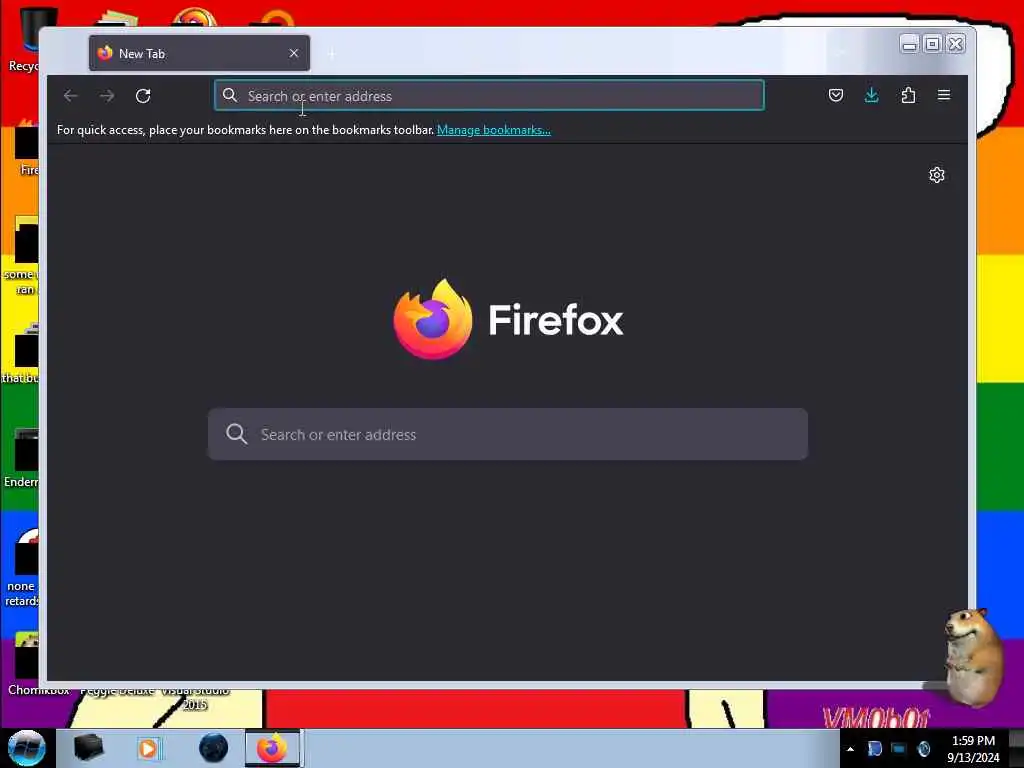Open the black folder taskbar item
1024x768 pixels.
click(x=88, y=748)
